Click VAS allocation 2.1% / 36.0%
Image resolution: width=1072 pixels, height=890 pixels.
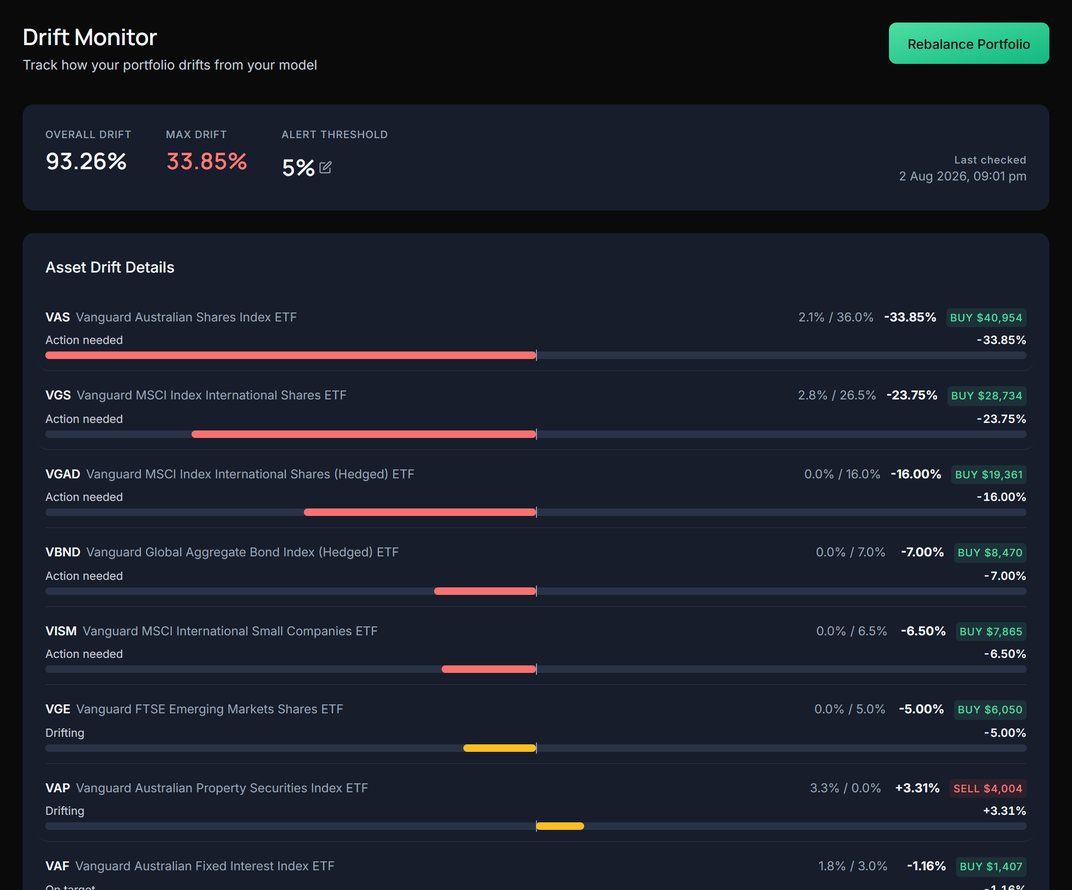tap(835, 317)
